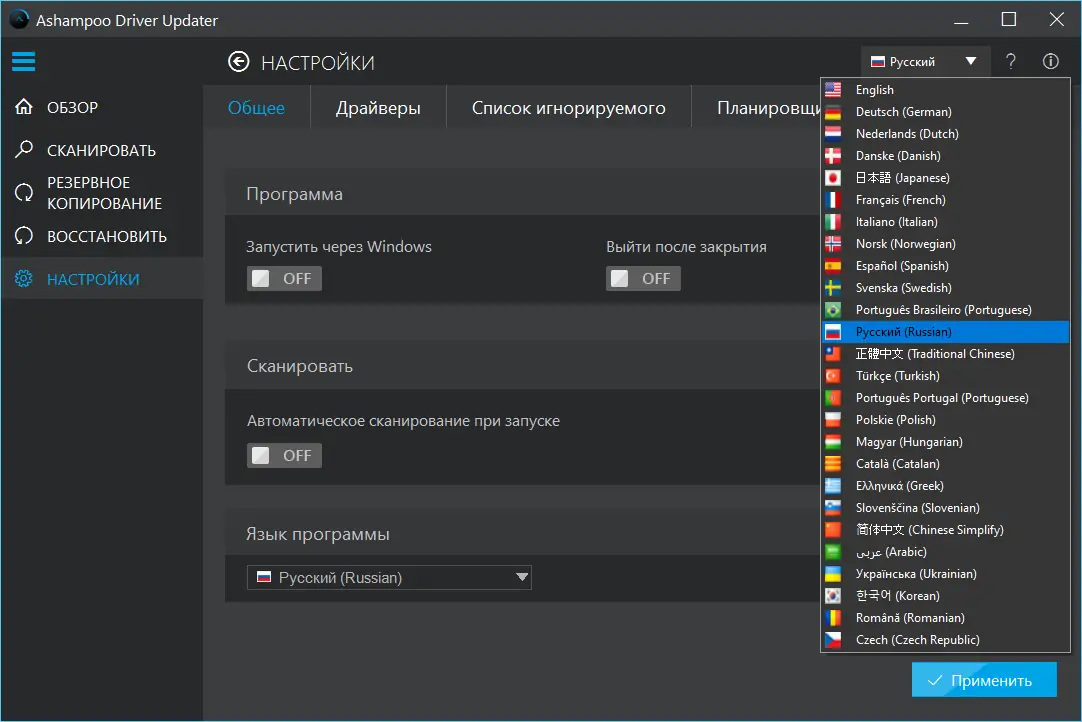The width and height of the screenshot is (1082, 722).
Task: Open РЕЗЕРВНОЕ КОПИРОВАНИЕ in sidebar
Action: tap(102, 193)
